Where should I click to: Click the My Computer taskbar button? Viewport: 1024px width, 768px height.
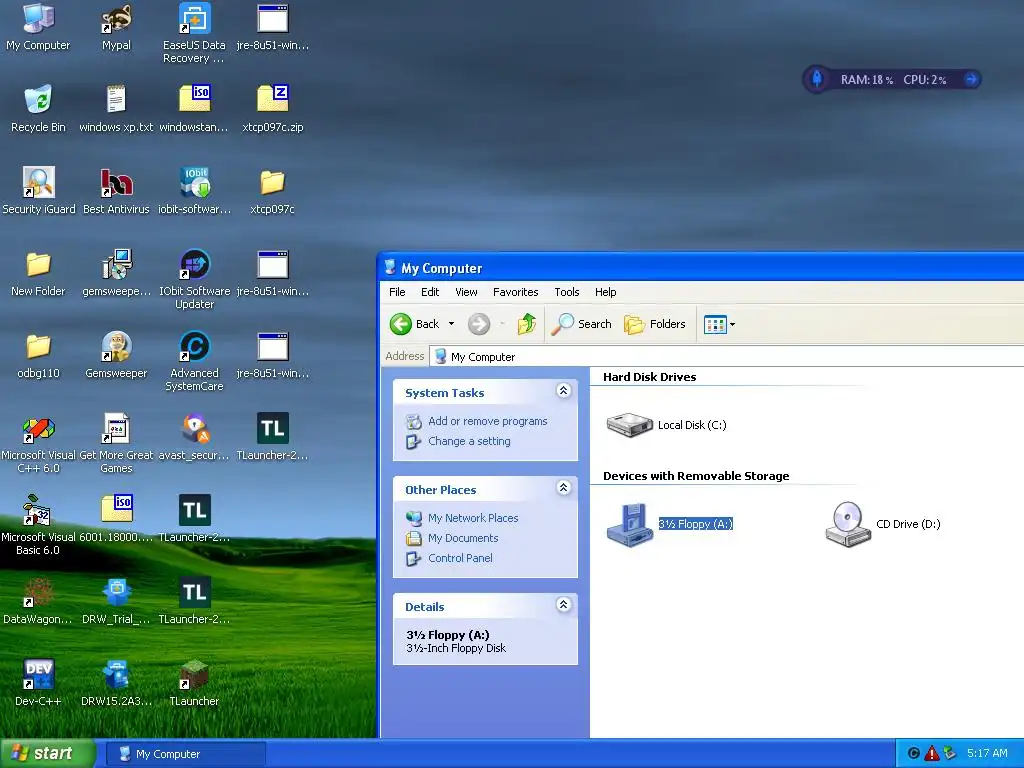[x=185, y=754]
